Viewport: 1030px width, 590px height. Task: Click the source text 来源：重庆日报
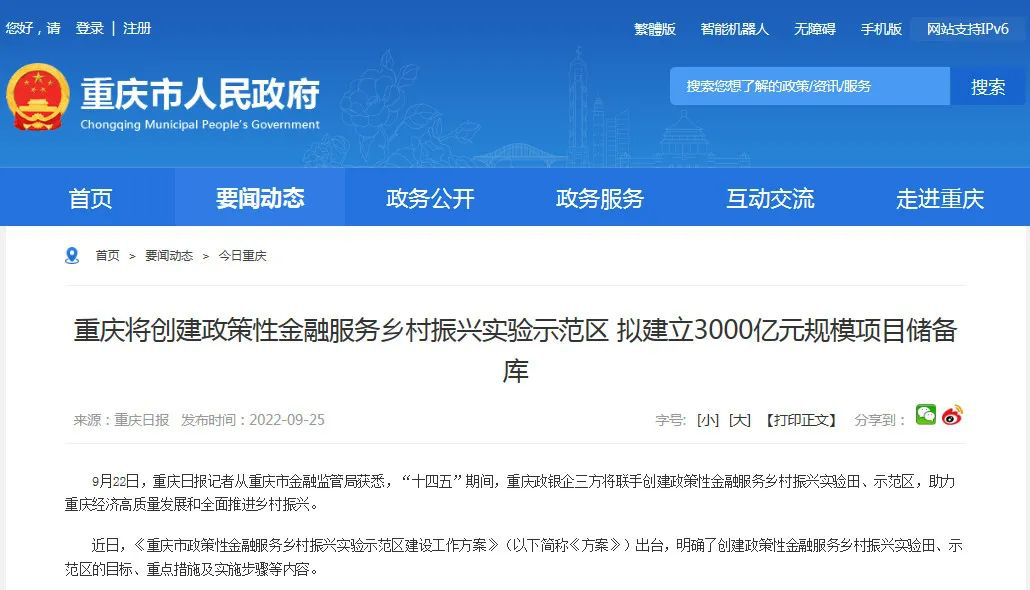tap(122, 420)
